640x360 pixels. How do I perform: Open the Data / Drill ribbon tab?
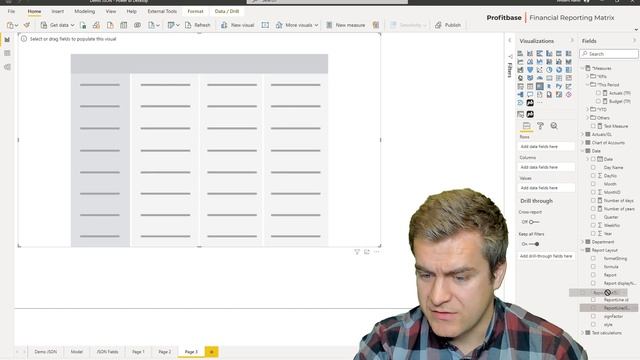(227, 11)
